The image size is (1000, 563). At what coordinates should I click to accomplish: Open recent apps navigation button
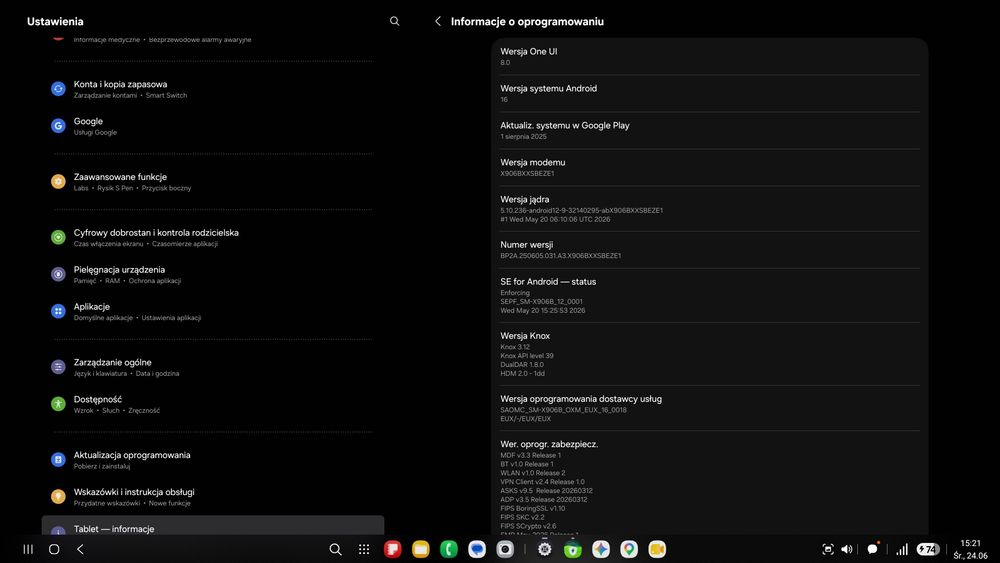pyautogui.click(x=28, y=549)
